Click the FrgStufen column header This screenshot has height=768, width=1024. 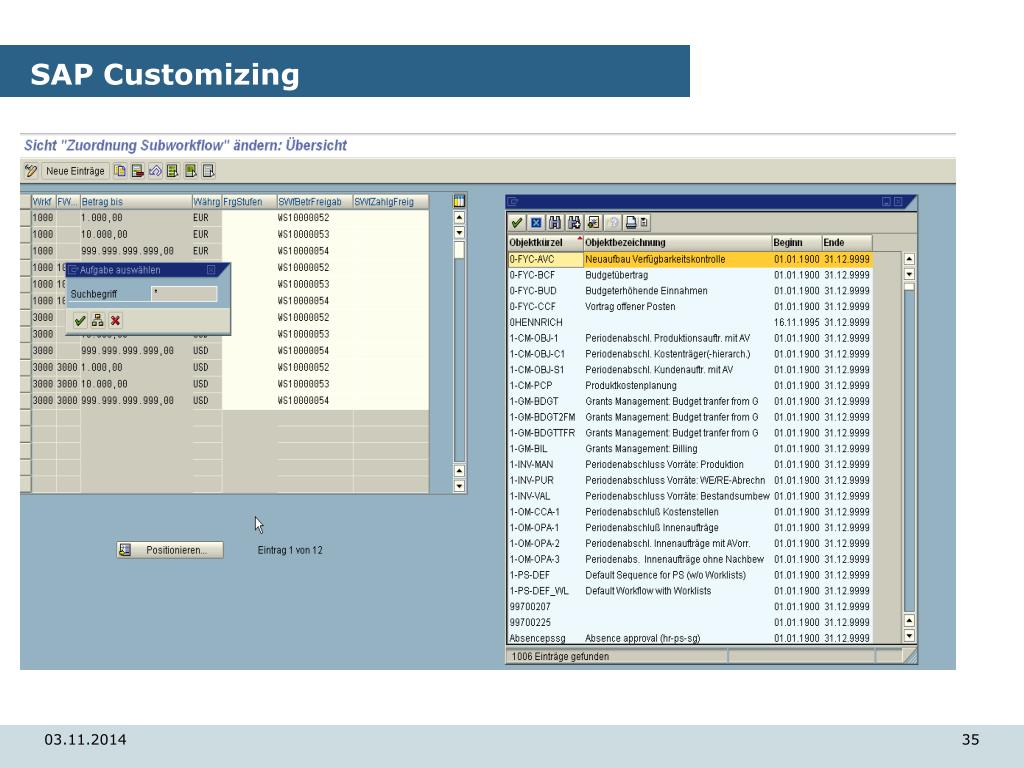(x=249, y=202)
